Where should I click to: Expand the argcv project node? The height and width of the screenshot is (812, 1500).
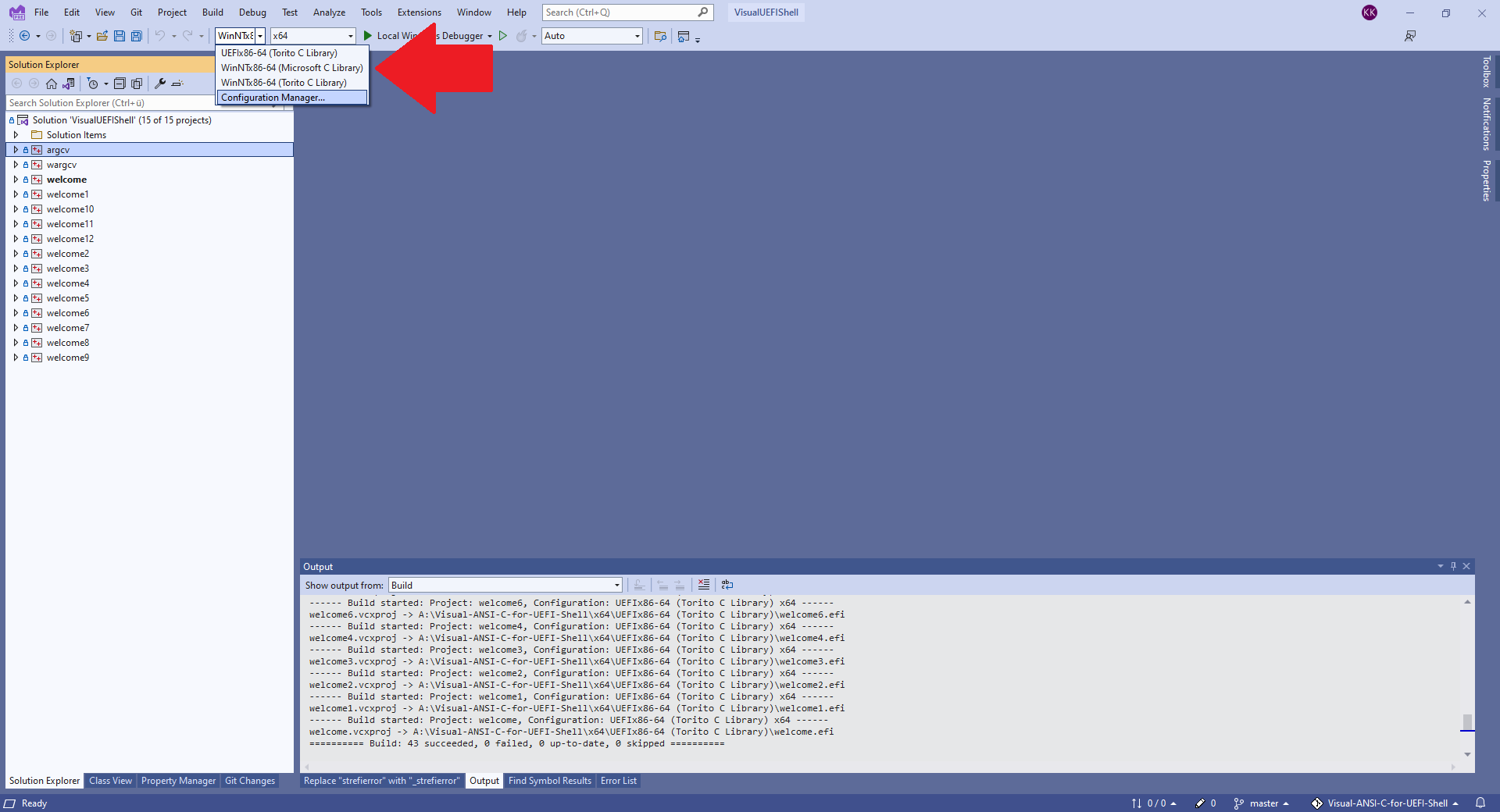16,150
